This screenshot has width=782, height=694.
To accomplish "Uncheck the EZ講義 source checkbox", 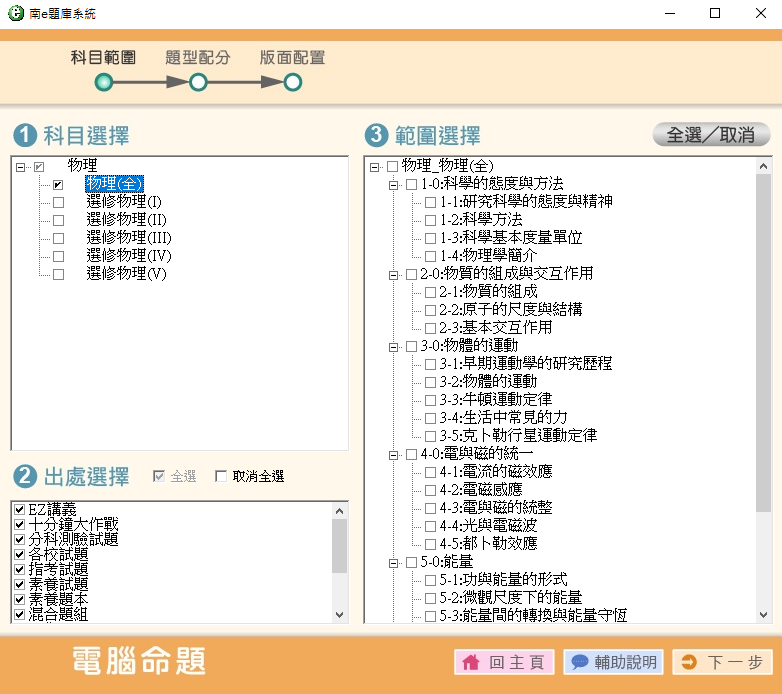I will click(x=19, y=509).
